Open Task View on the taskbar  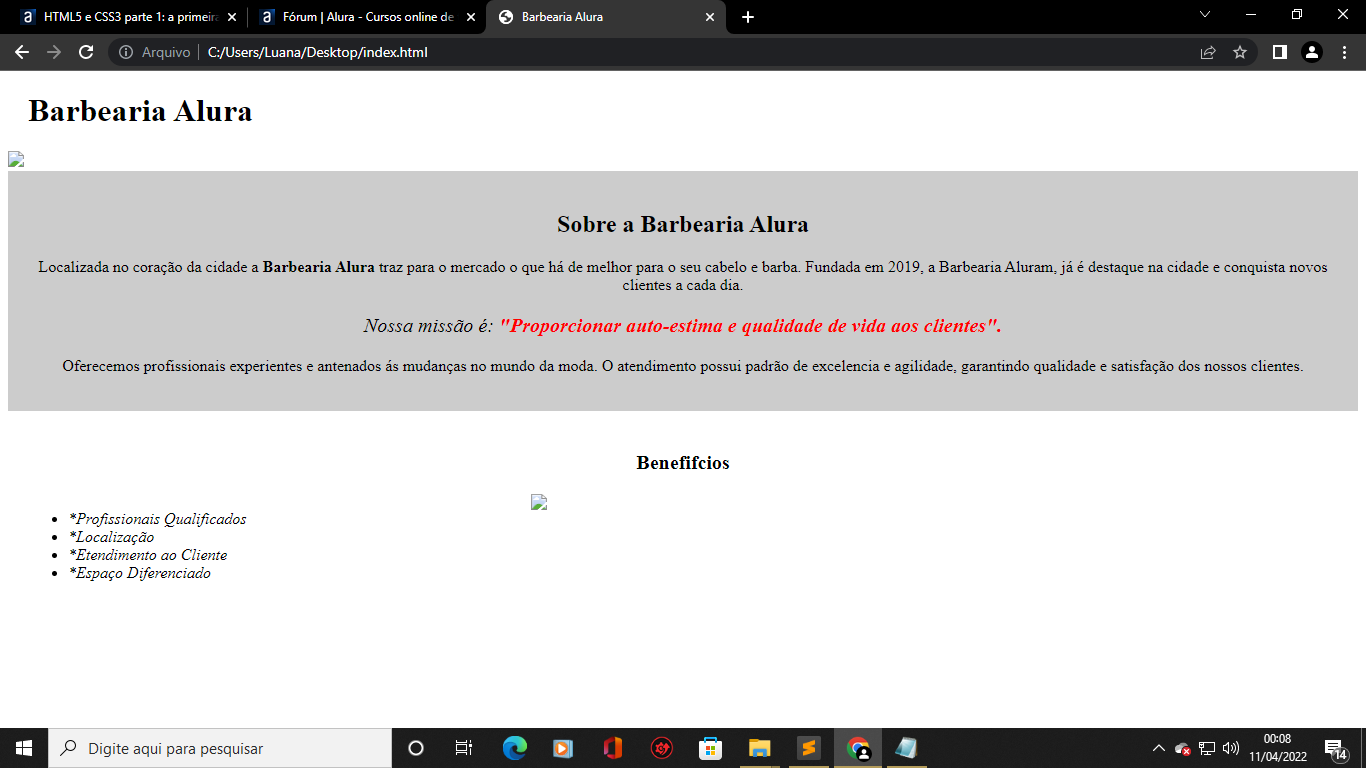point(464,748)
